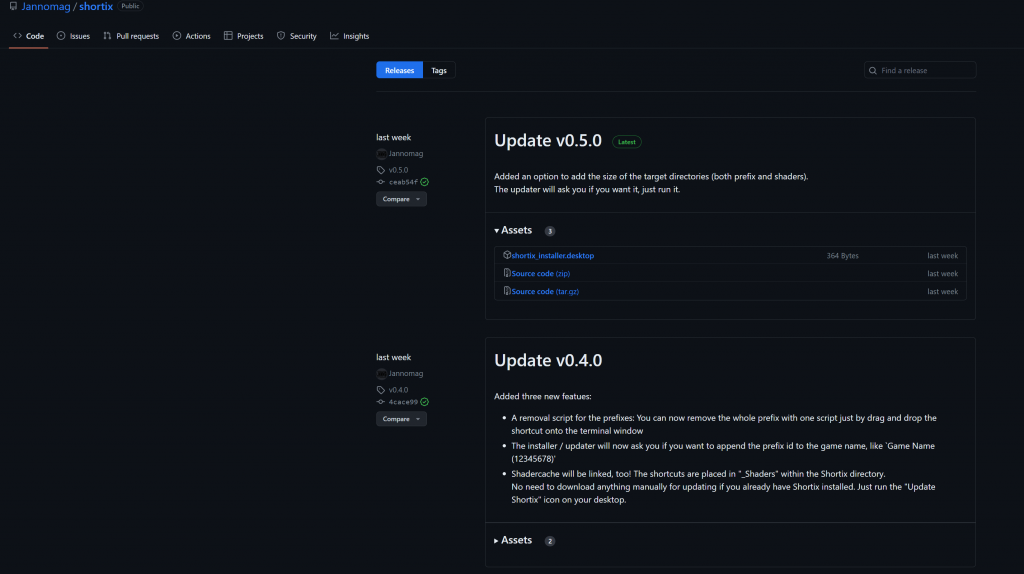Download Source code (tar.gz)
1024x574 pixels.
click(545, 291)
